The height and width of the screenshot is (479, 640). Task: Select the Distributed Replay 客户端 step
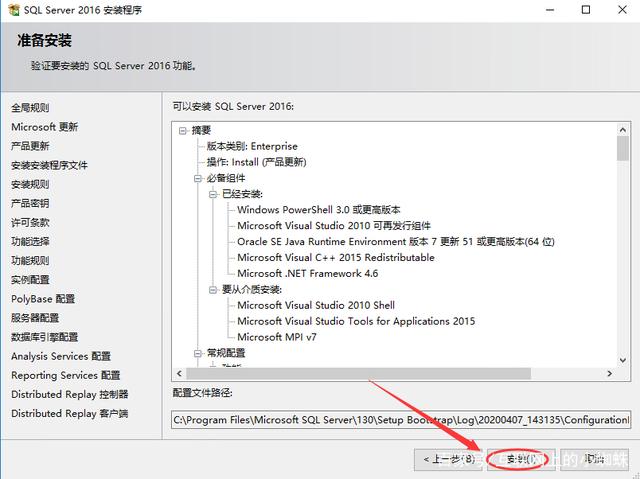click(70, 414)
